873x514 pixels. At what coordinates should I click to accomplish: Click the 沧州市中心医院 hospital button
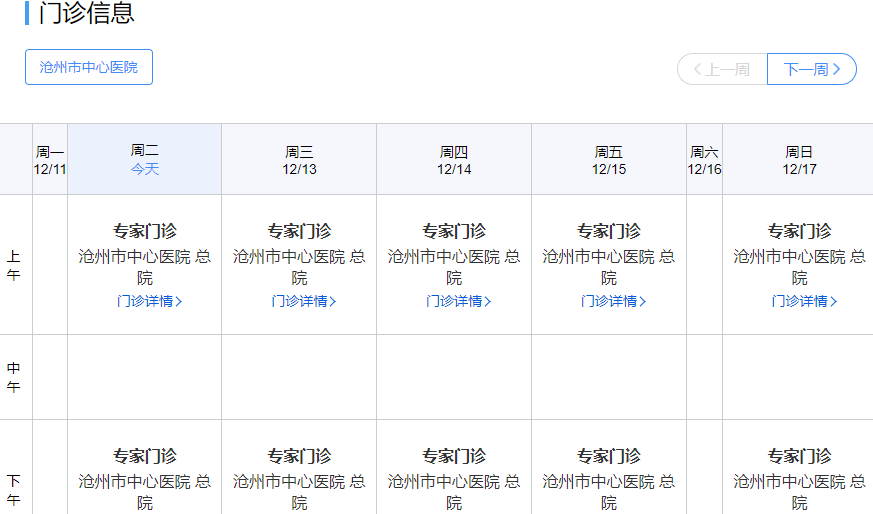(89, 67)
